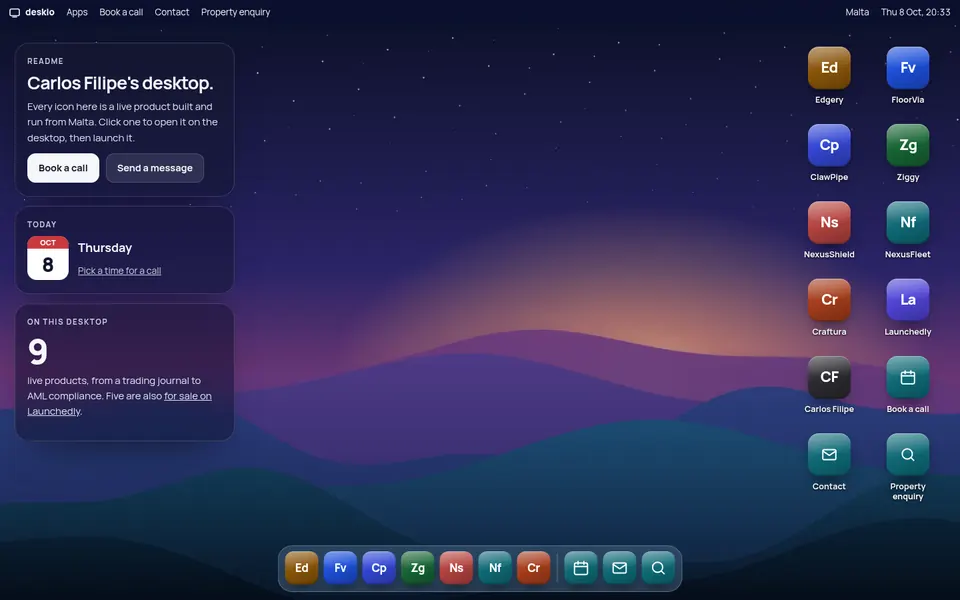Open the Craftura desktop icon
960x600 pixels.
click(x=829, y=299)
